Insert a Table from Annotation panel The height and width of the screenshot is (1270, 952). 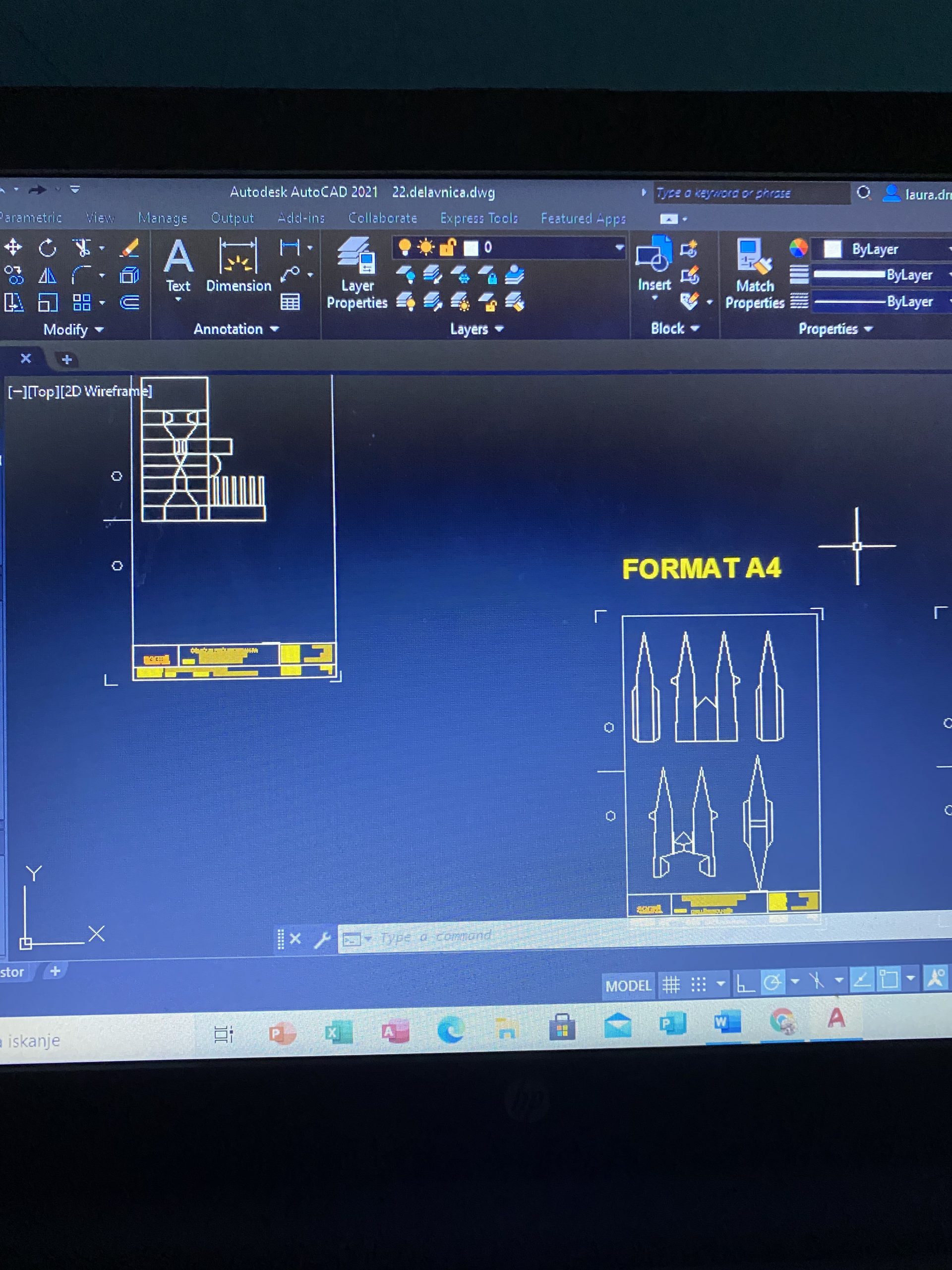(290, 302)
